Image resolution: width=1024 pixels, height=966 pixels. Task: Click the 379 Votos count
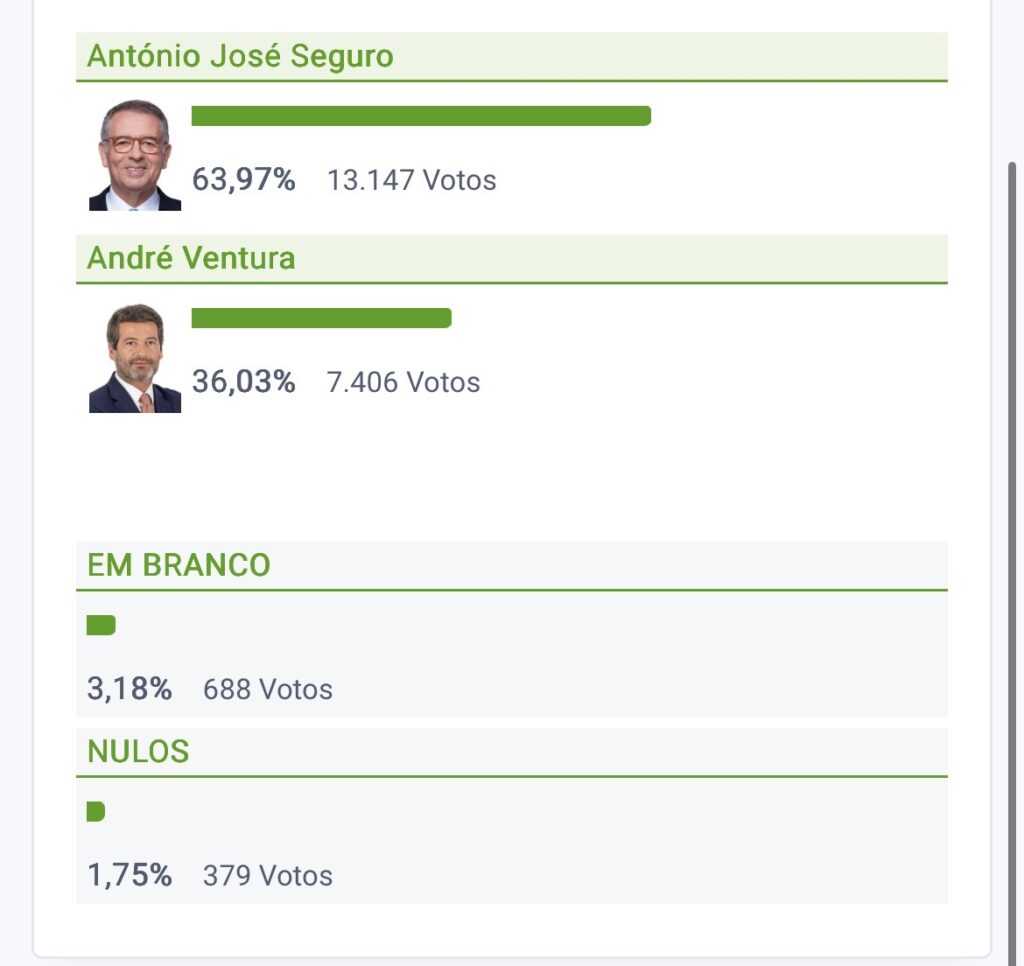(x=268, y=876)
